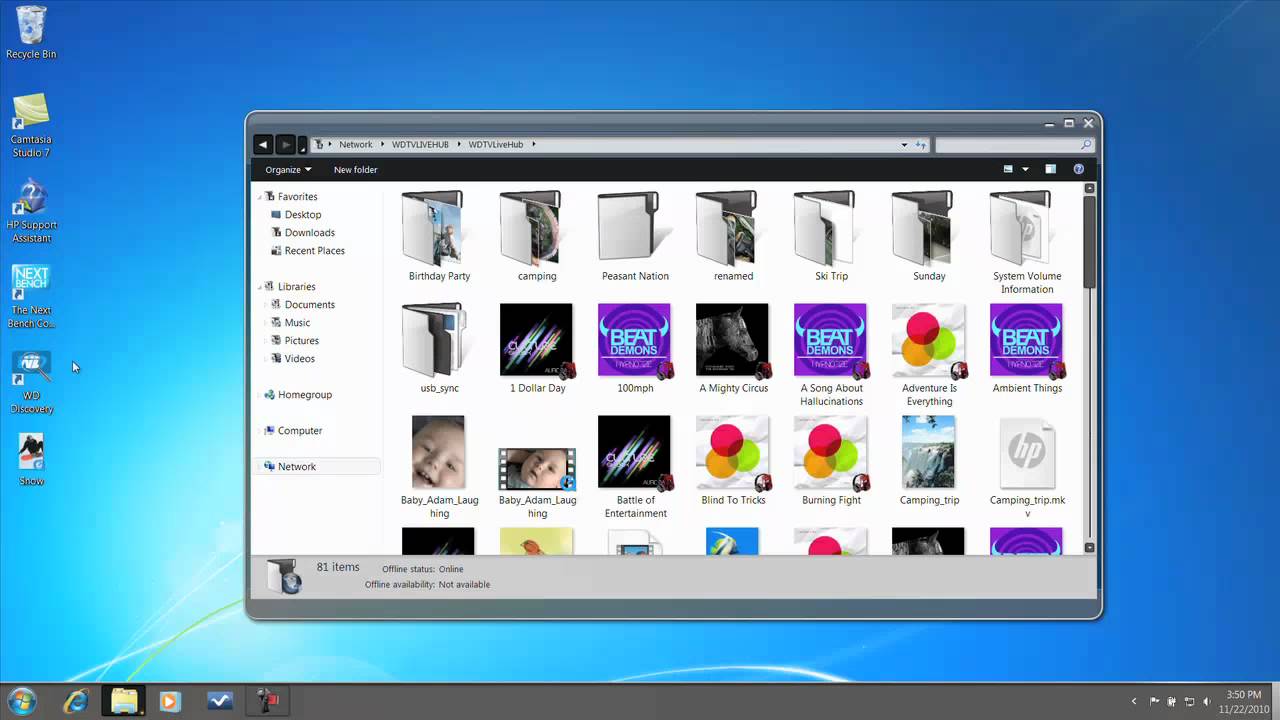Select A Song About Hallucinations file
The image size is (1280, 720).
pyautogui.click(x=831, y=340)
